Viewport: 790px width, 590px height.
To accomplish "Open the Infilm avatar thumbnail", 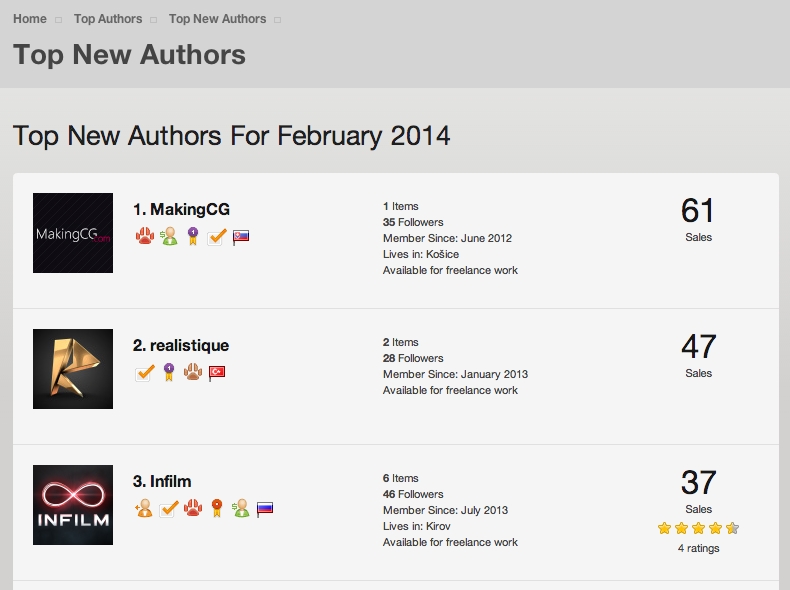I will (73, 505).
